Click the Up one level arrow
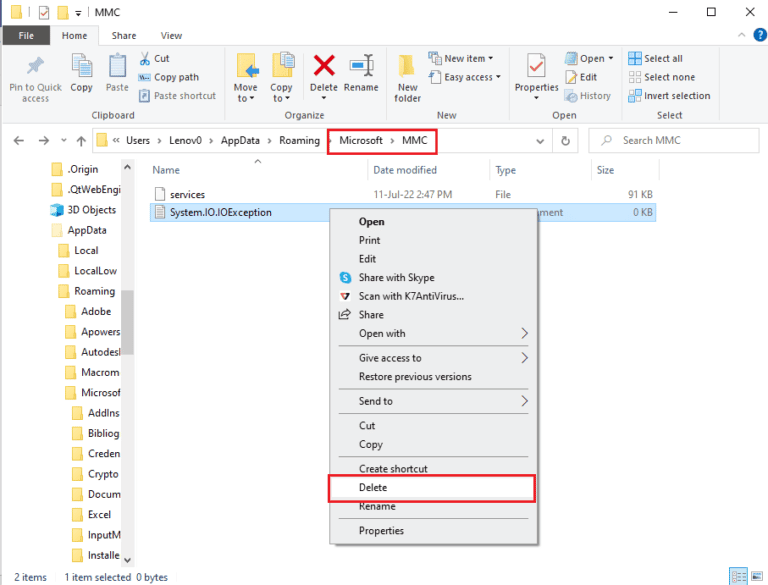Viewport: 768px width, 585px height. click(76, 141)
